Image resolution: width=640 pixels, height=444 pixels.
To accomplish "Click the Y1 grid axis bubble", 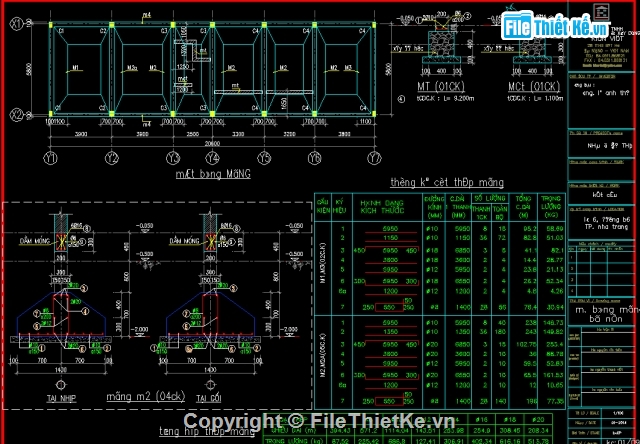I will tap(51, 158).
